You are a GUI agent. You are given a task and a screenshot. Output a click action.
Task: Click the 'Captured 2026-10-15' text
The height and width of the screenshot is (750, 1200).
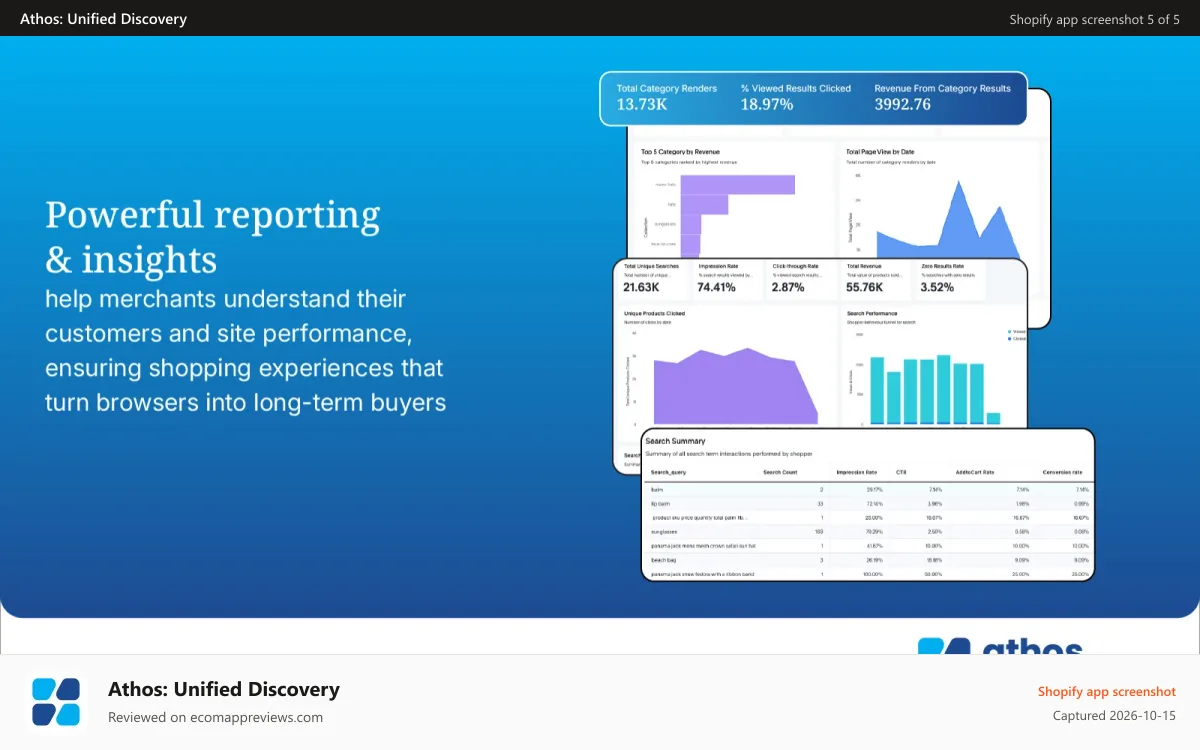click(1114, 716)
